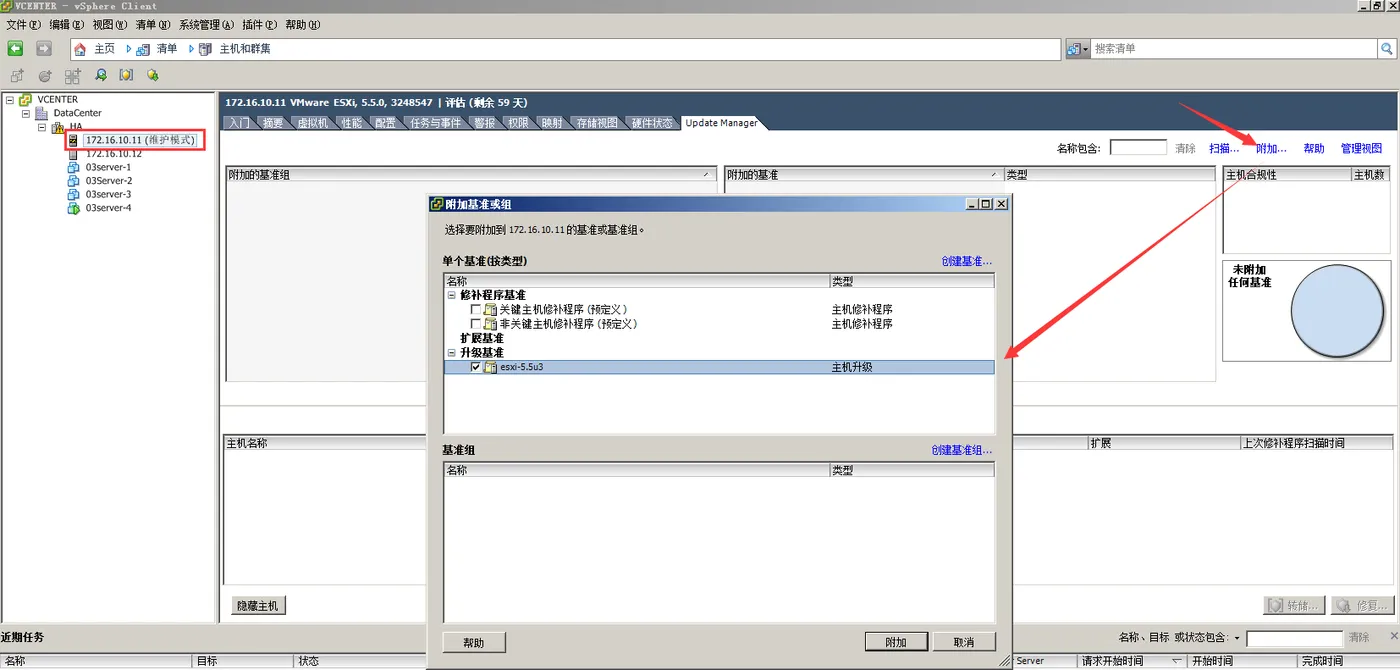Switch to the 配置 tab
1400x670 pixels.
click(385, 123)
